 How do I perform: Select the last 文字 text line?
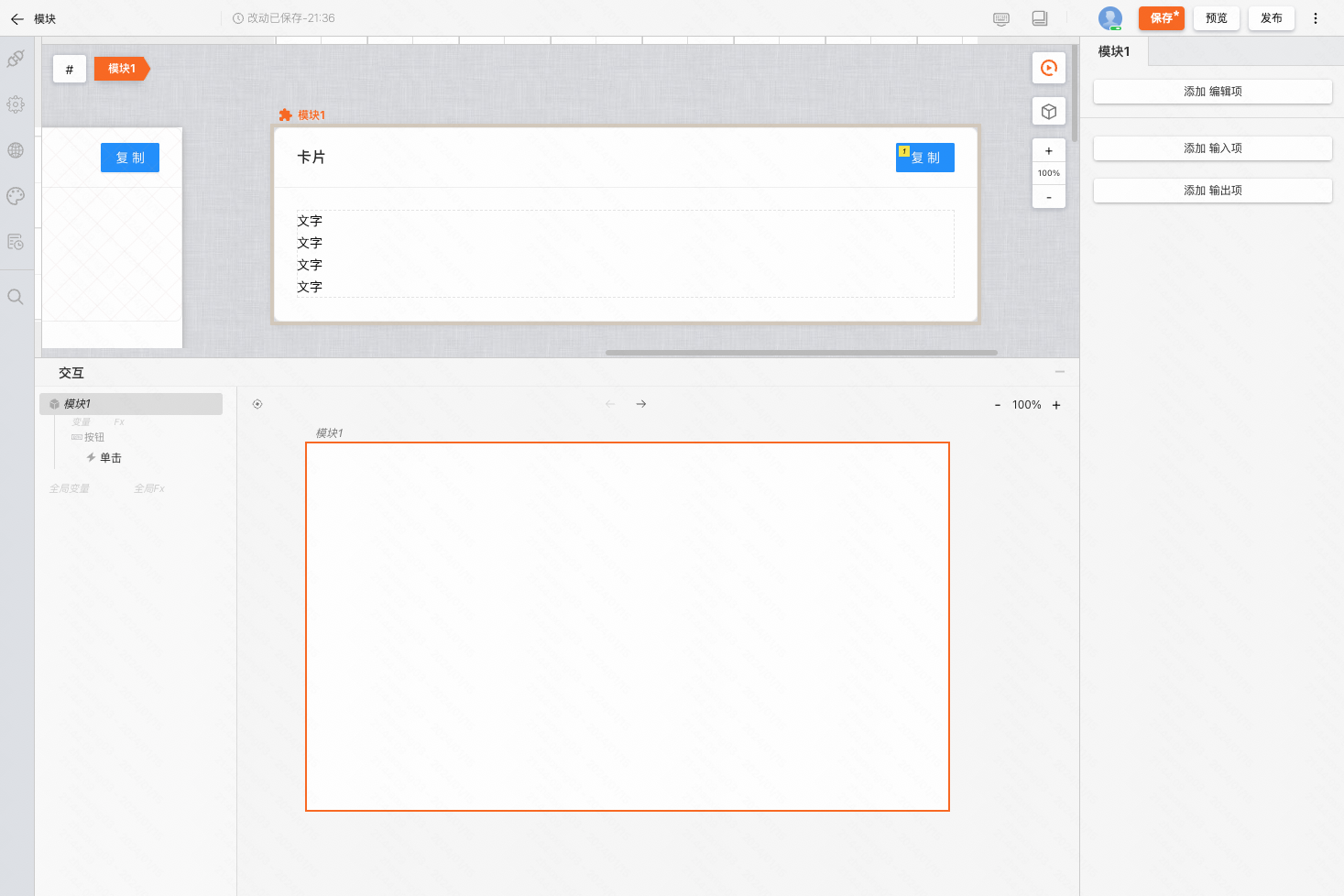(310, 287)
